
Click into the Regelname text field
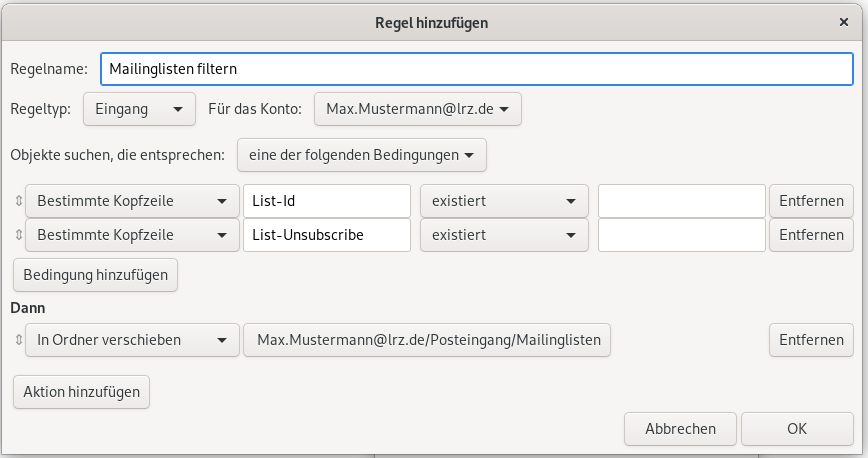(x=476, y=69)
